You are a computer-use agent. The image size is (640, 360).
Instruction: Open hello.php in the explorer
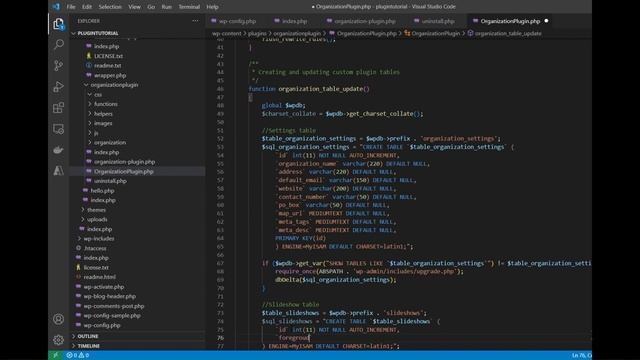(x=102, y=191)
